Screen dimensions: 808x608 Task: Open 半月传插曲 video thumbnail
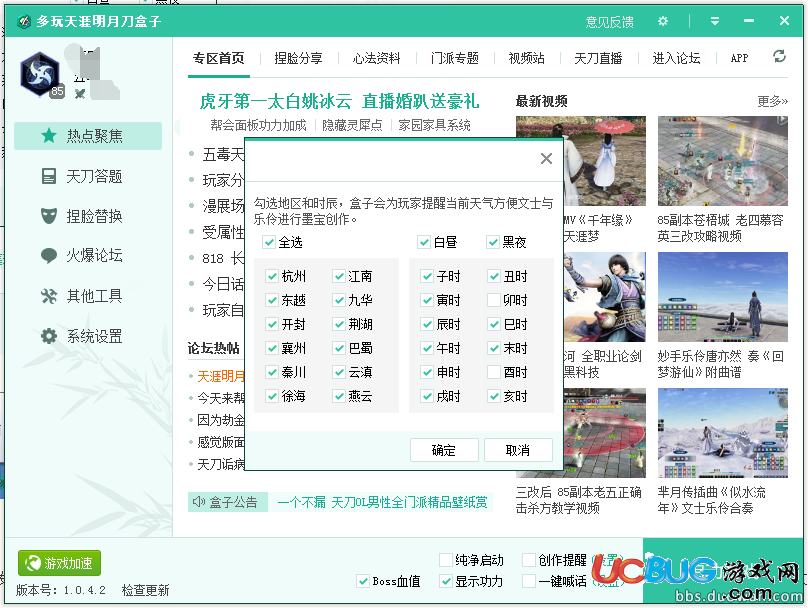pyautogui.click(x=722, y=433)
